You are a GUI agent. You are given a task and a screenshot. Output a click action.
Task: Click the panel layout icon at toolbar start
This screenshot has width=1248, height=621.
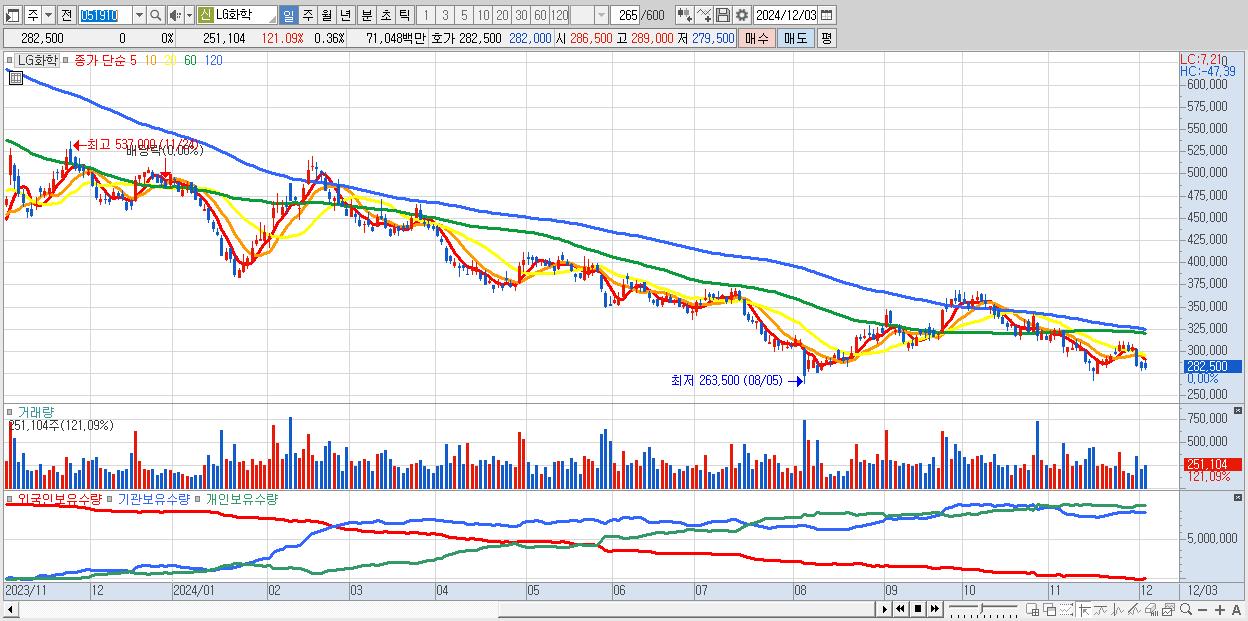[13, 15]
